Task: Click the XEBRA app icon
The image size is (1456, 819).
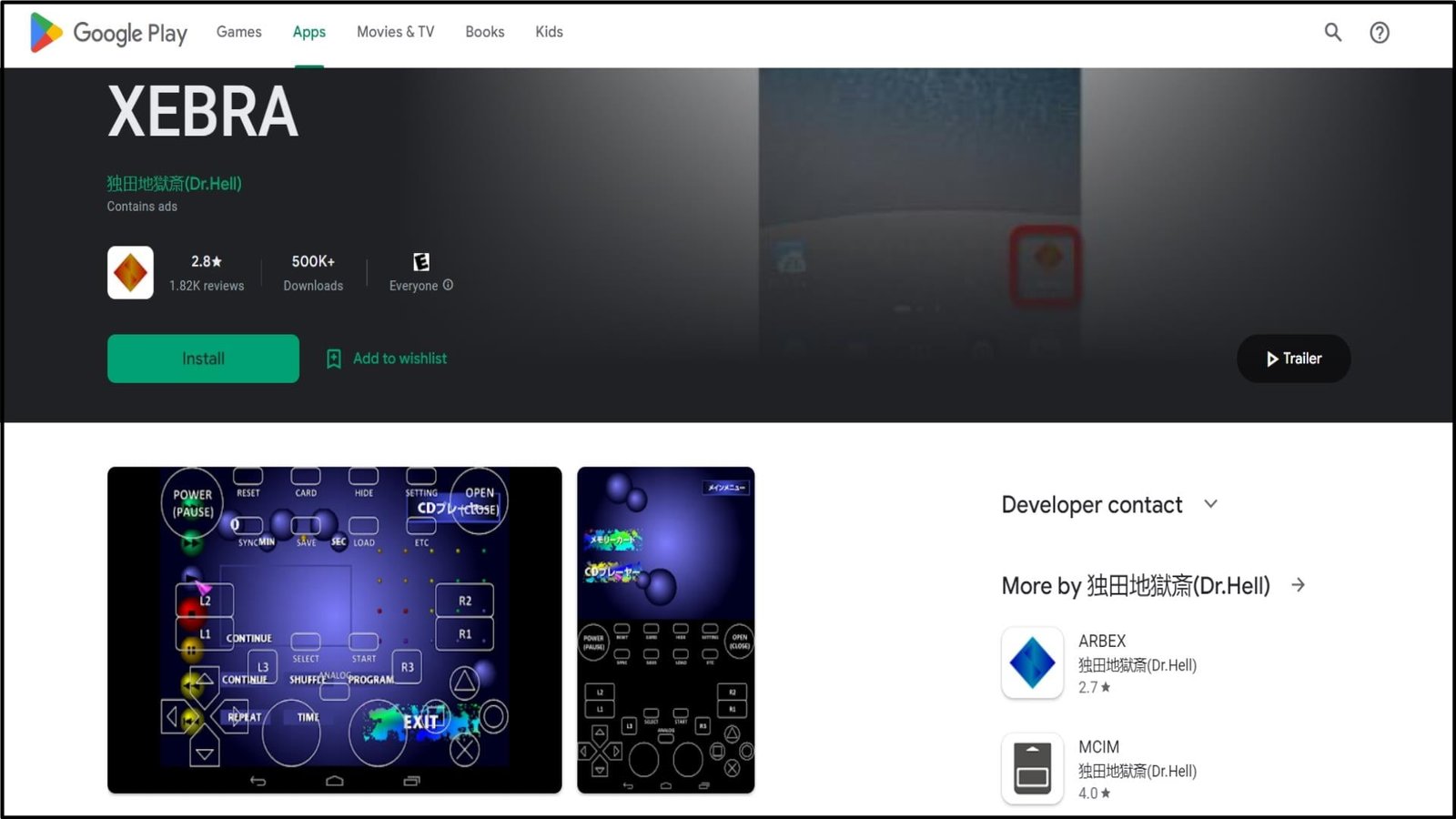Action: pyautogui.click(x=130, y=272)
